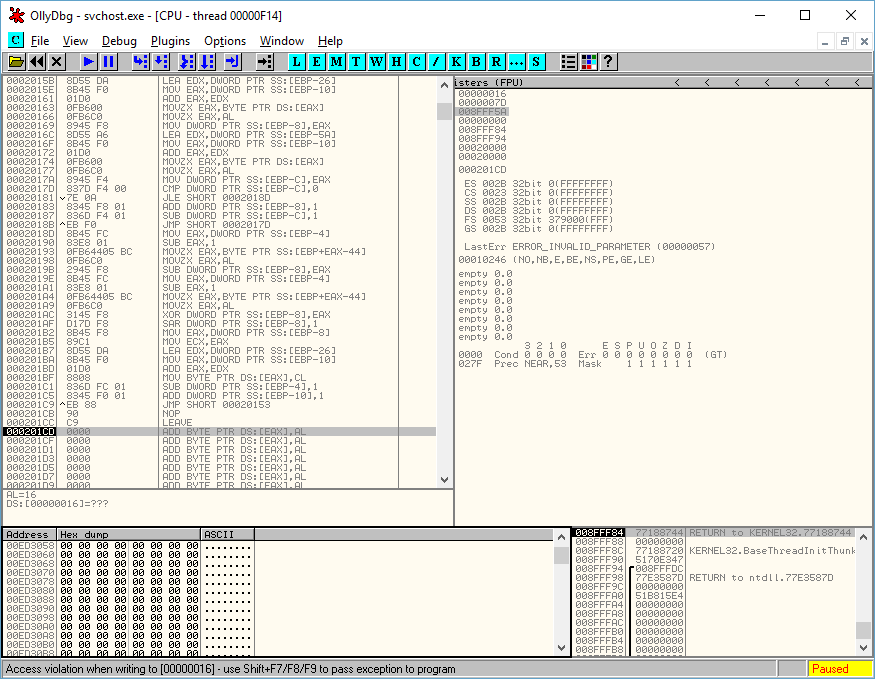The width and height of the screenshot is (875, 679).
Task: Pause execution with the pause icon
Action: coord(108,61)
